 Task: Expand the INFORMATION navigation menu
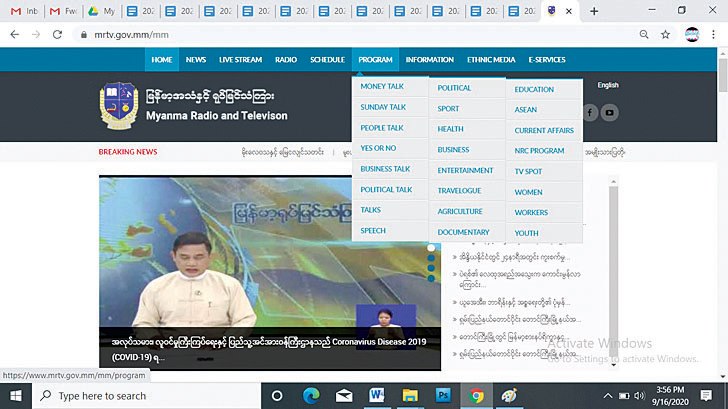click(x=429, y=60)
